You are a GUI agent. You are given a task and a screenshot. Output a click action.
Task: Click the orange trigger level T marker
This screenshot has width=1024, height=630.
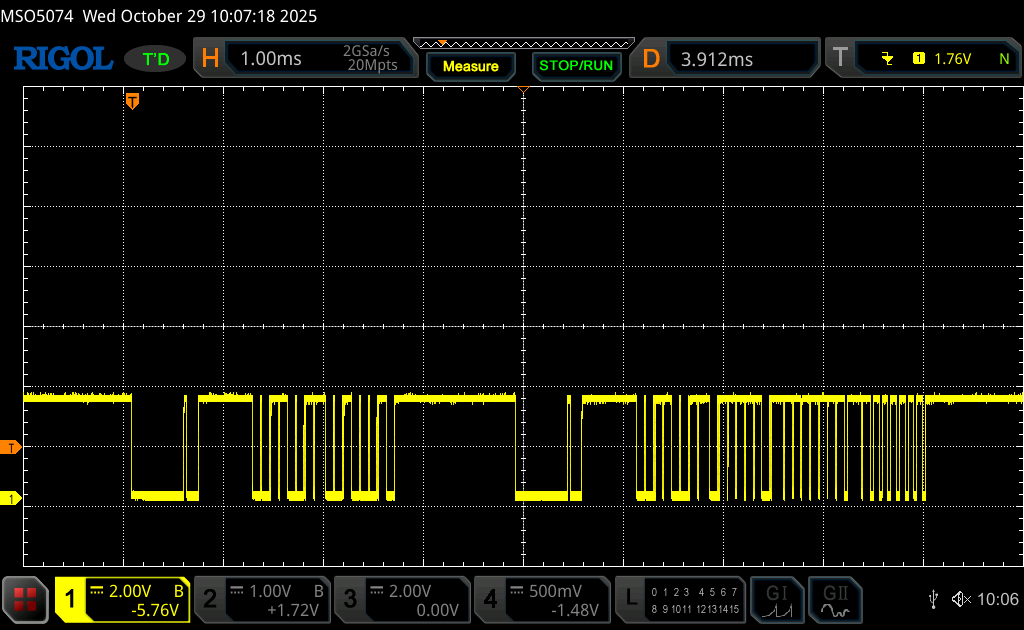coord(11,447)
